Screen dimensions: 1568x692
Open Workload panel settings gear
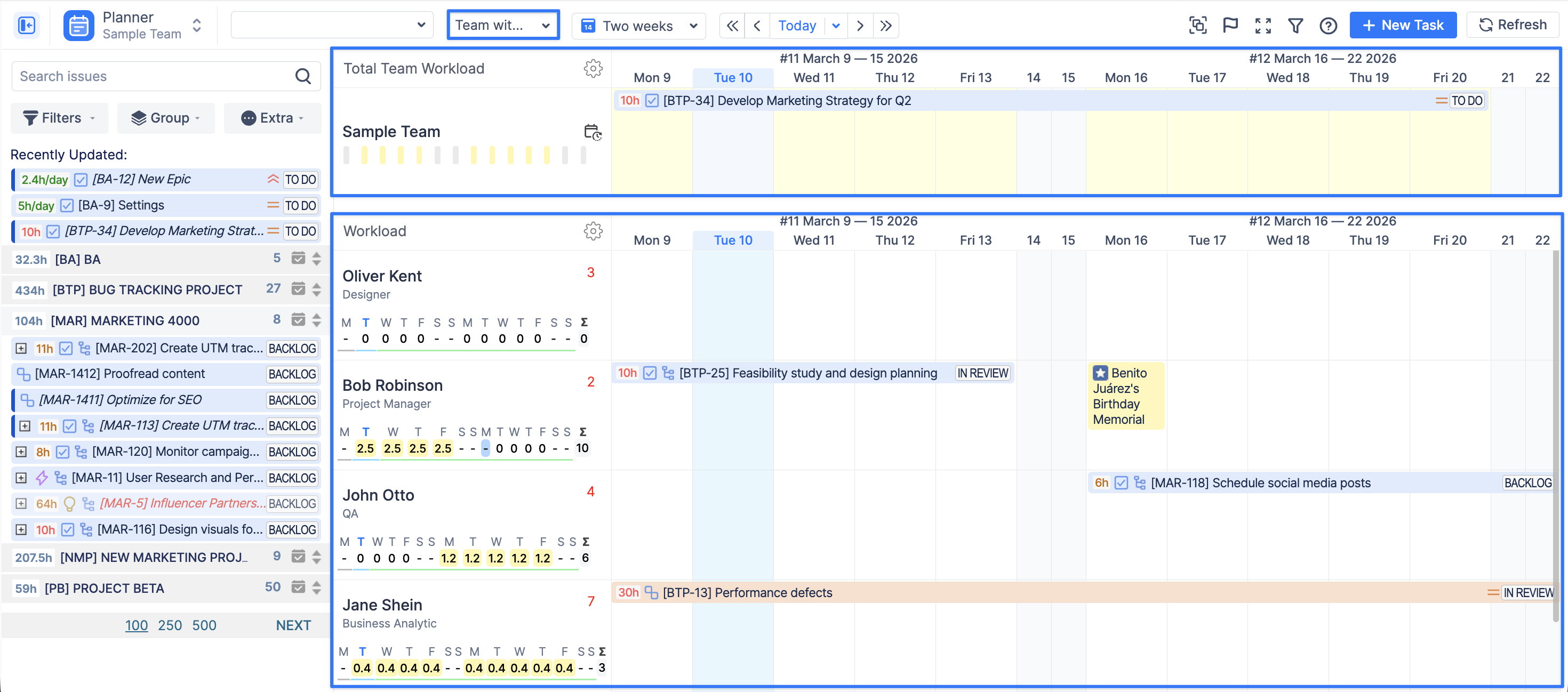click(593, 231)
